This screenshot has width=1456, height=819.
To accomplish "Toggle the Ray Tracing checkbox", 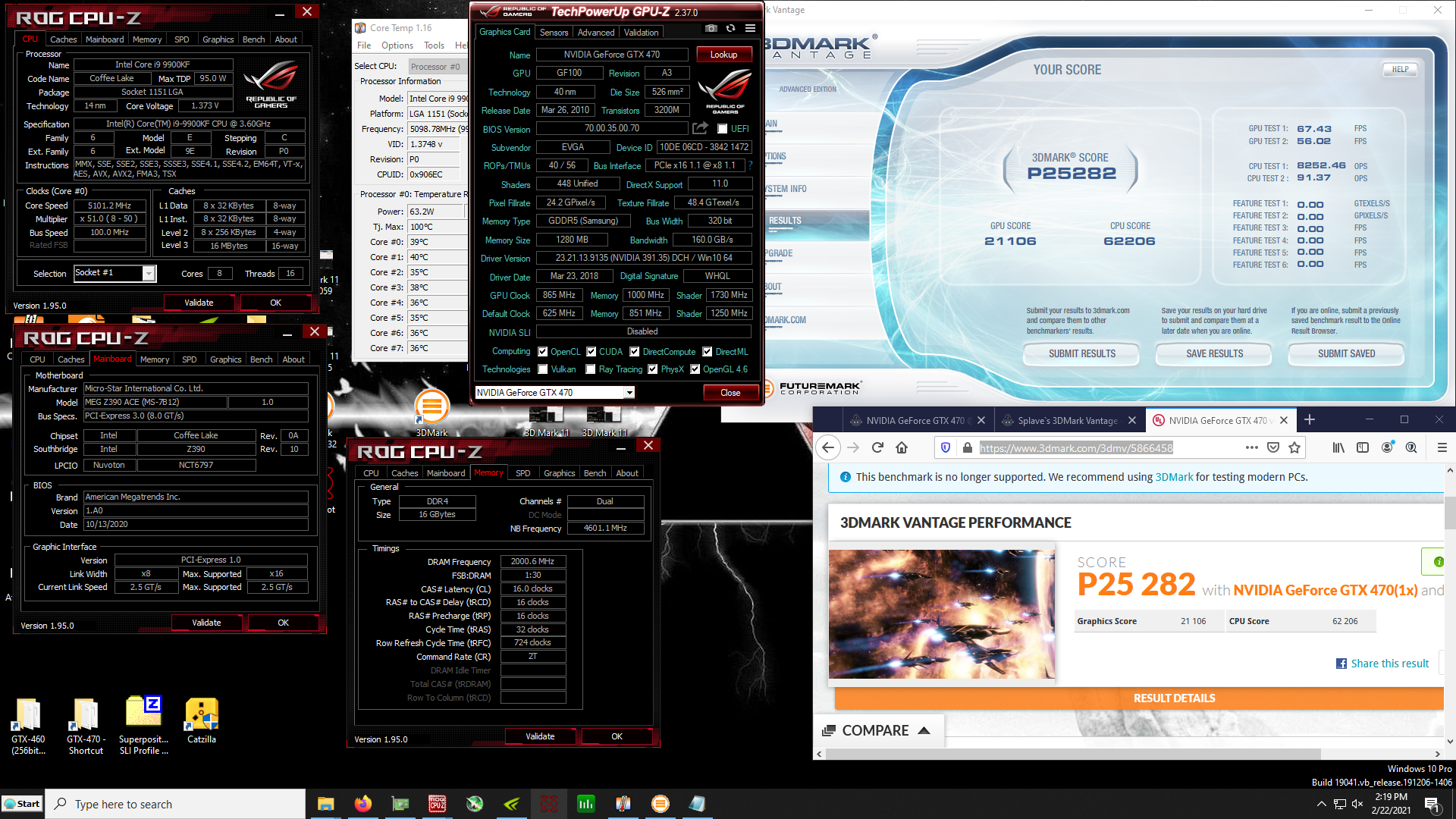I will tap(591, 369).
